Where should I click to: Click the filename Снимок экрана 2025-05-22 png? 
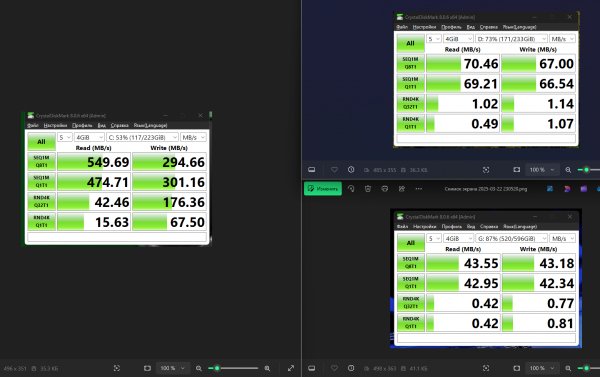[x=486, y=189]
